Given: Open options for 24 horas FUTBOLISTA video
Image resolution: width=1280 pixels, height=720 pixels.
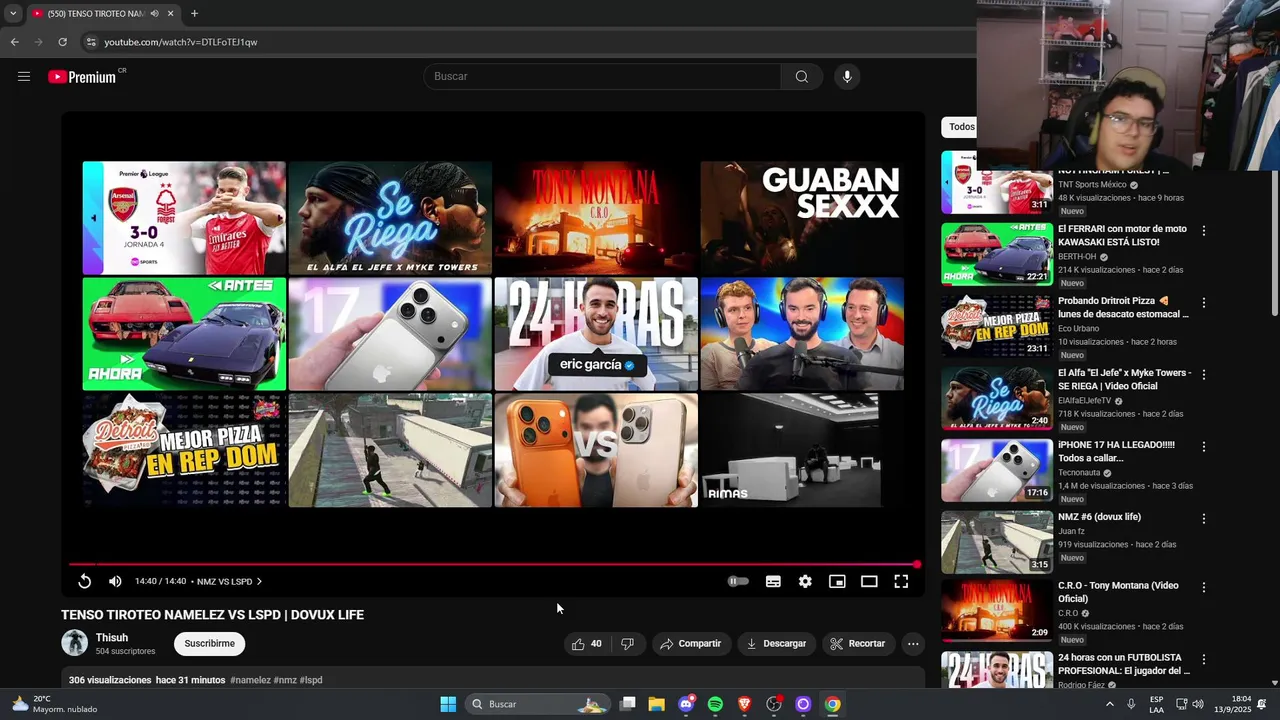Looking at the screenshot, I should 1204,659.
